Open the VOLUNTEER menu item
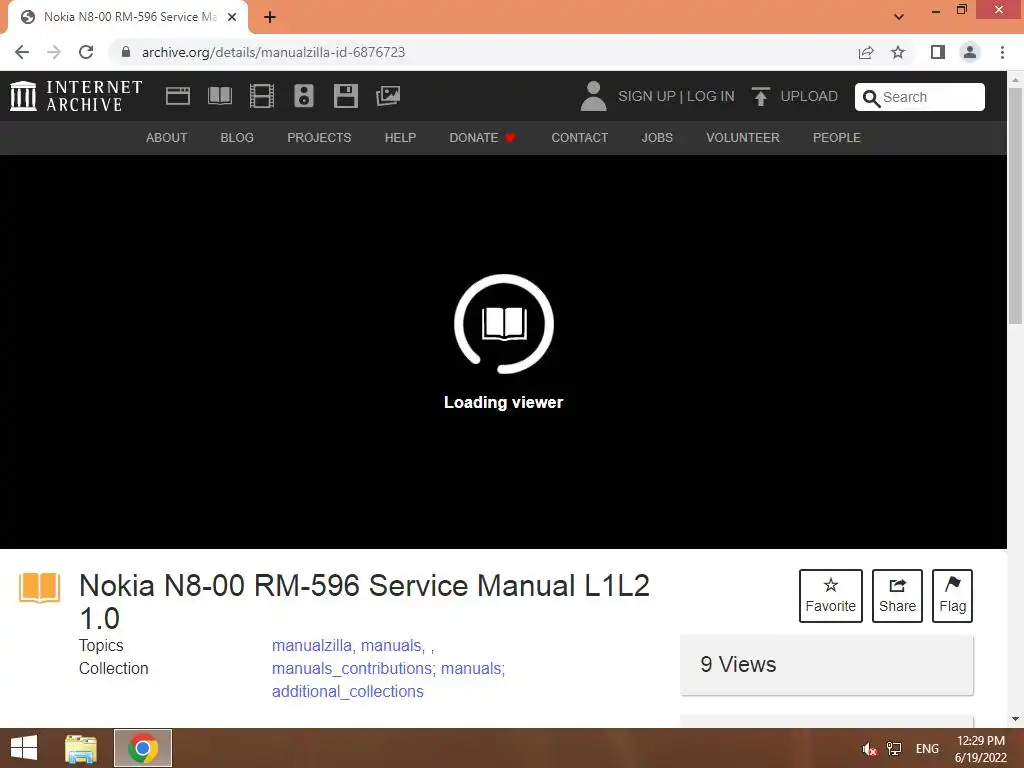 [x=743, y=138]
